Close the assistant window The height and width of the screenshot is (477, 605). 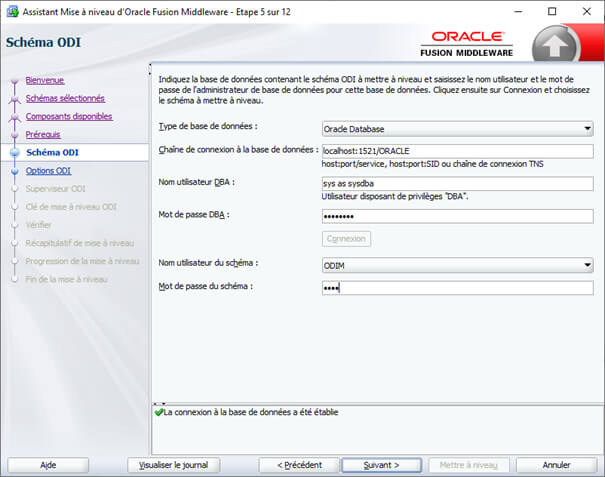point(586,12)
